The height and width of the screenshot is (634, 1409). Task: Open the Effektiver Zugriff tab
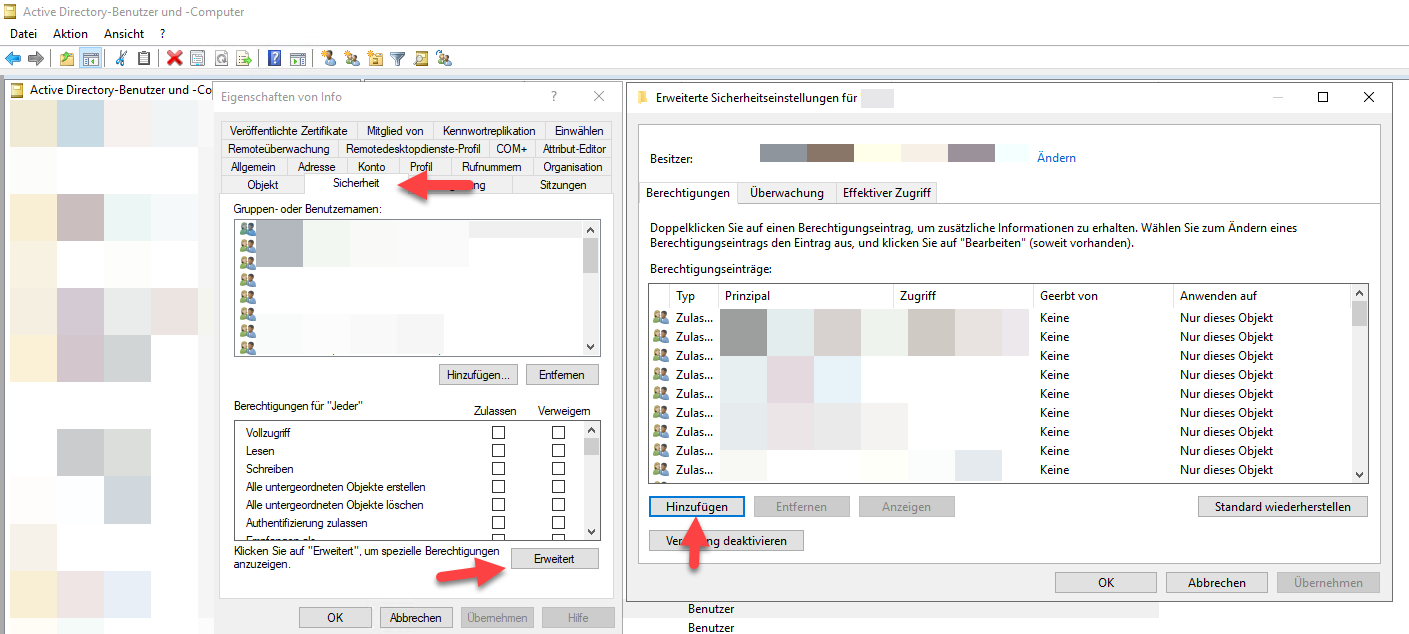[886, 193]
